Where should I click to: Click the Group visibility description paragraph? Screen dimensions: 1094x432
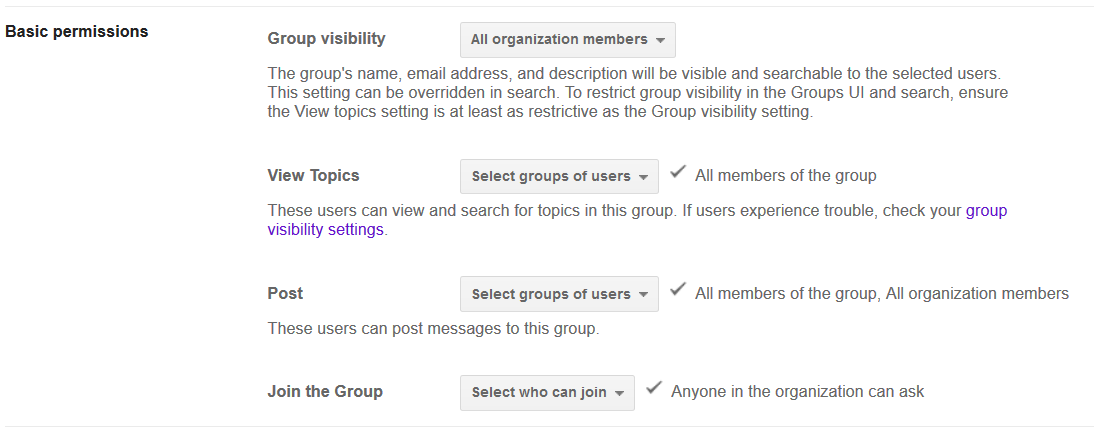(x=637, y=93)
